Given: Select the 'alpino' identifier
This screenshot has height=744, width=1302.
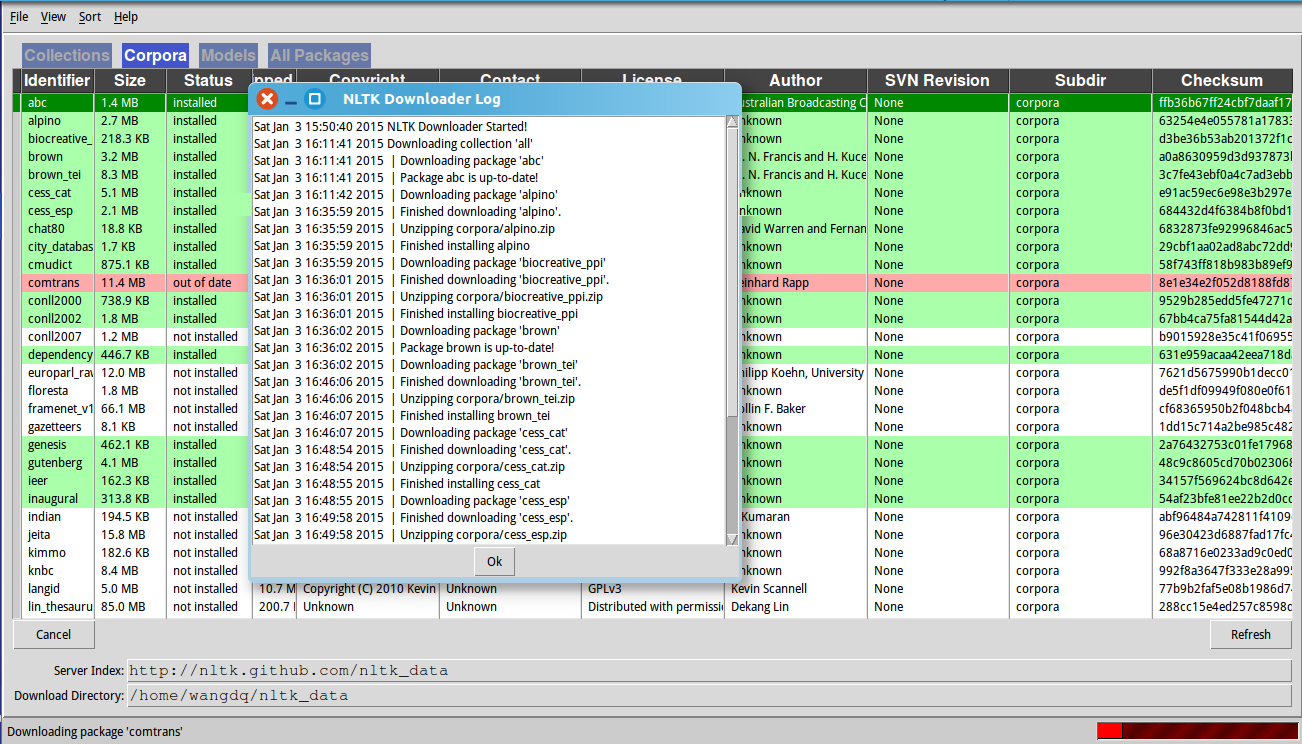Looking at the screenshot, I should point(44,121).
